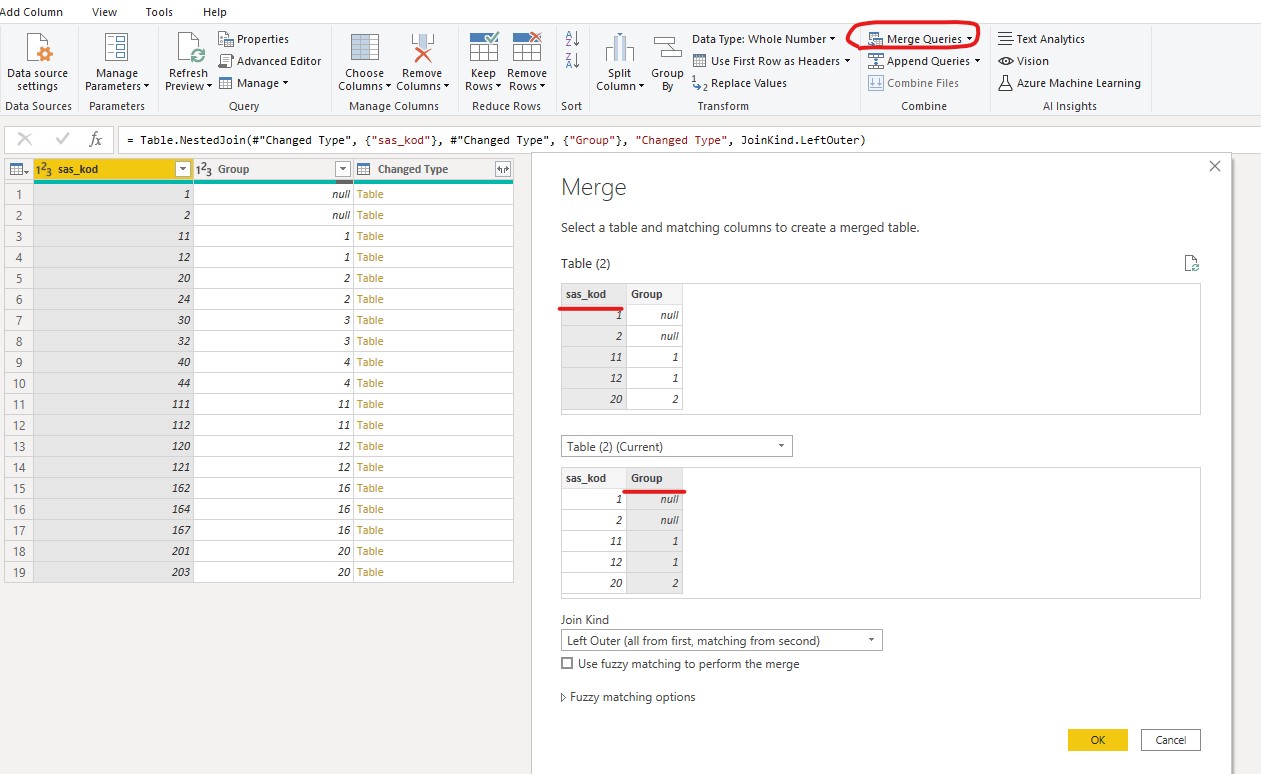
Task: Sort ascending with A-Z icon
Action: tap(572, 39)
